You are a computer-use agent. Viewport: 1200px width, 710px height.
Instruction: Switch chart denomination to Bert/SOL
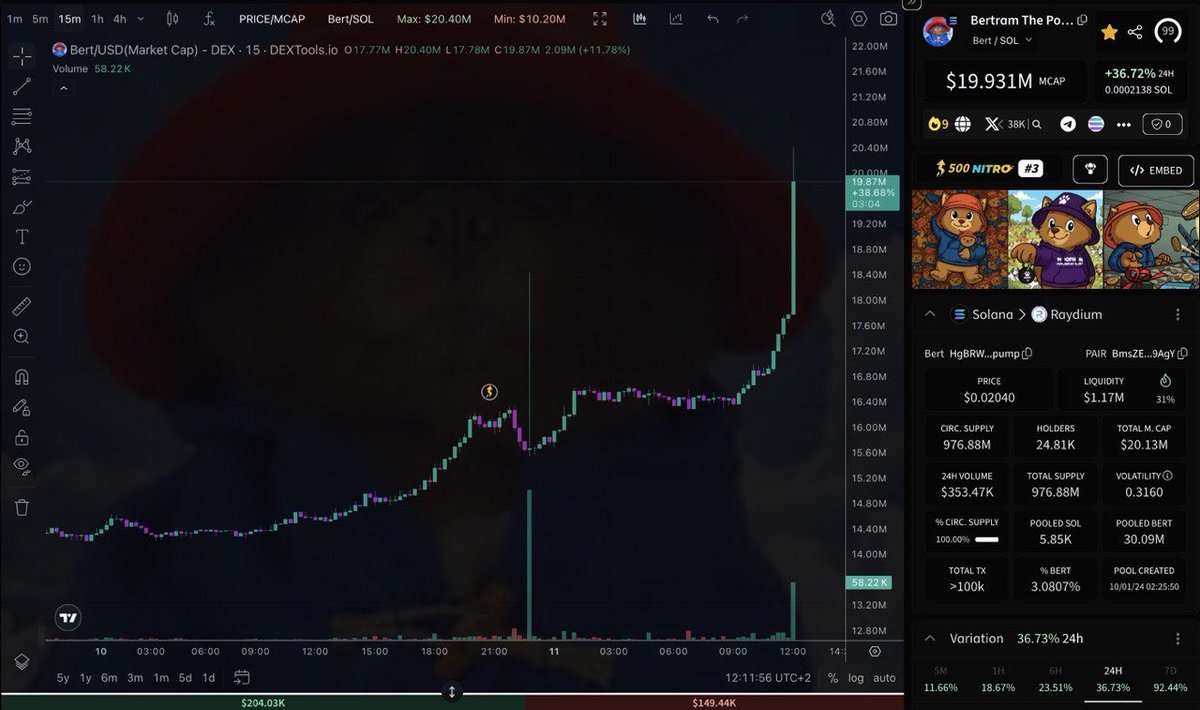(350, 18)
